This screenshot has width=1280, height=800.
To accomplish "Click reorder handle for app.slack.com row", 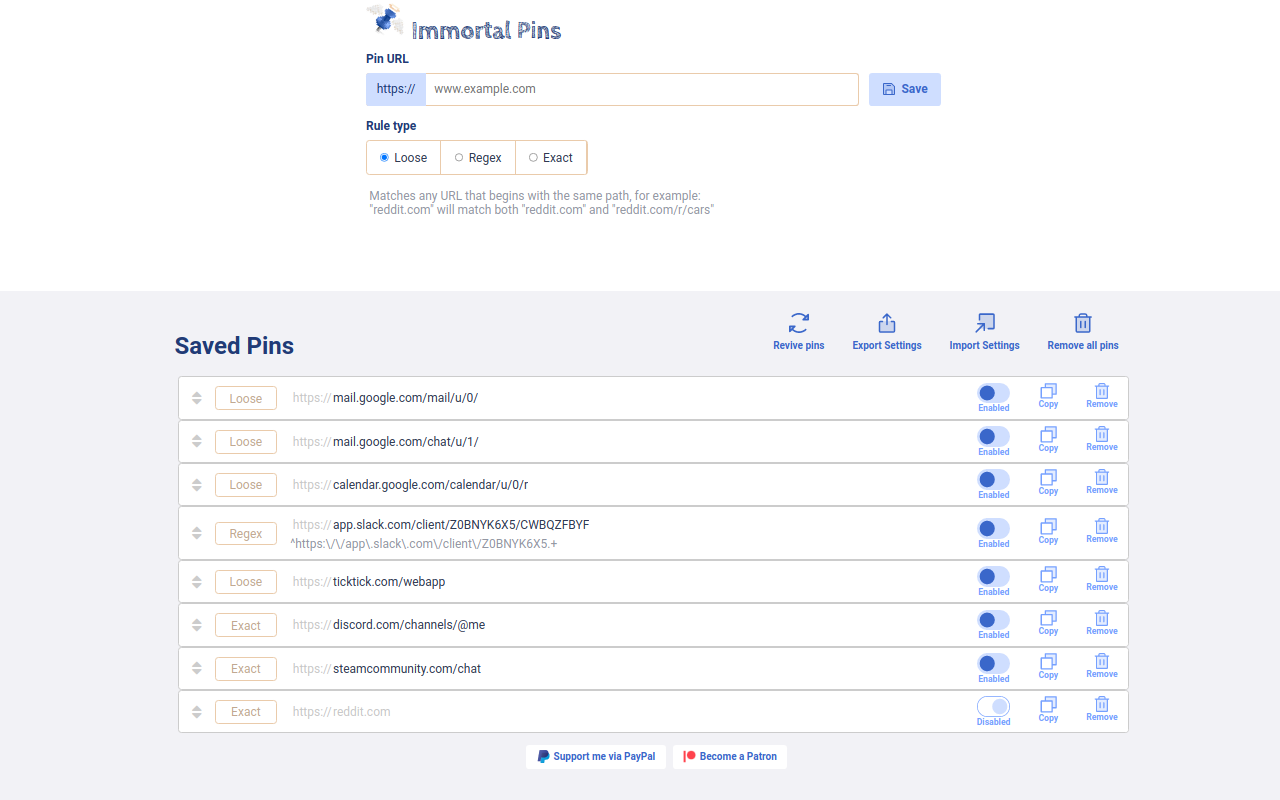I will 197,533.
